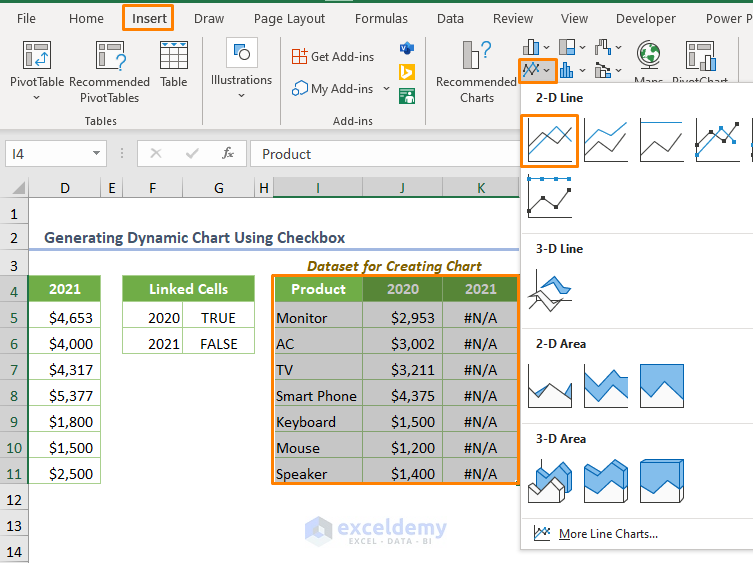The image size is (753, 563).
Task: Select the 2-D Stacked Area chart
Action: point(606,386)
